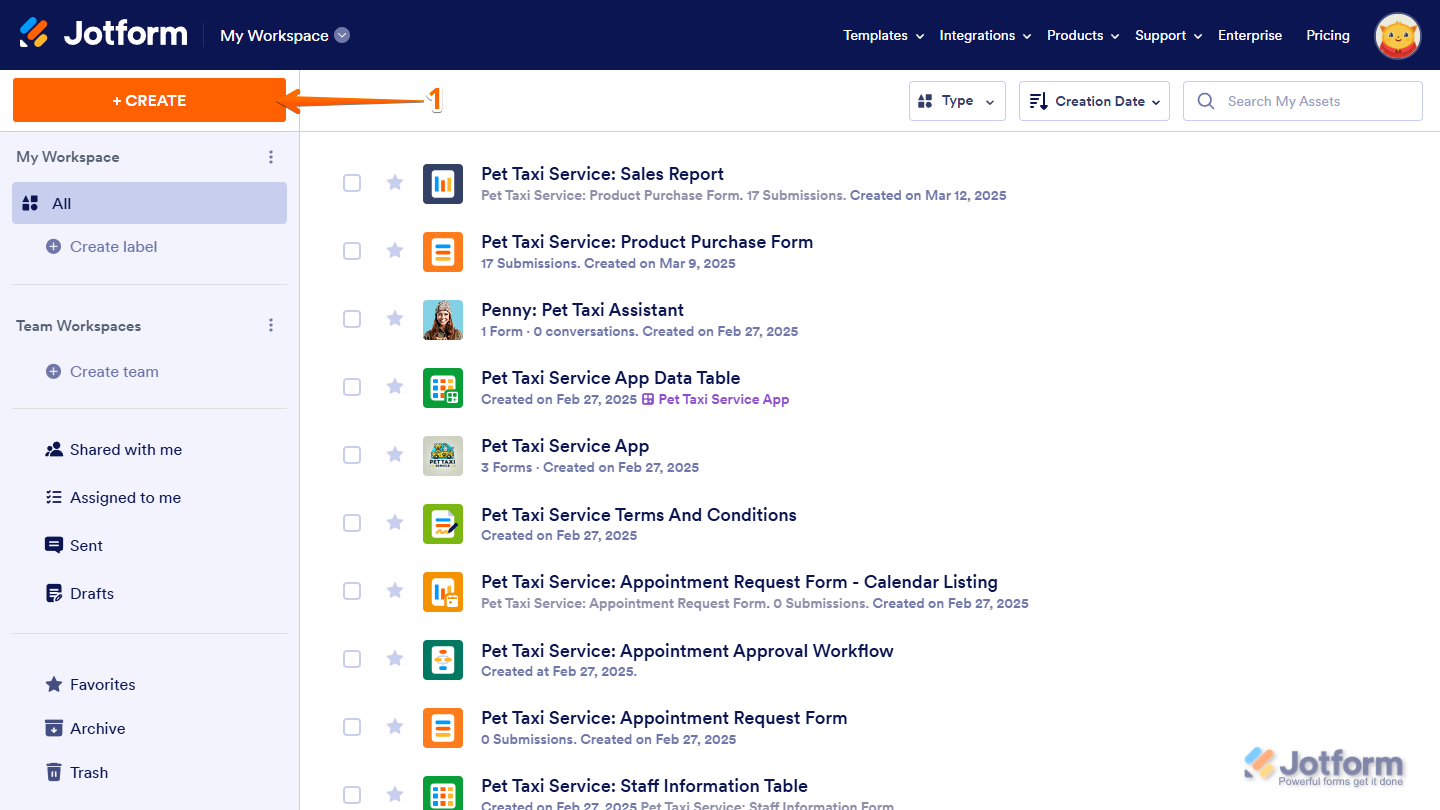This screenshot has width=1440, height=810.
Task: Star Pet Taxi Service: Appointment Request Form
Action: (x=395, y=726)
